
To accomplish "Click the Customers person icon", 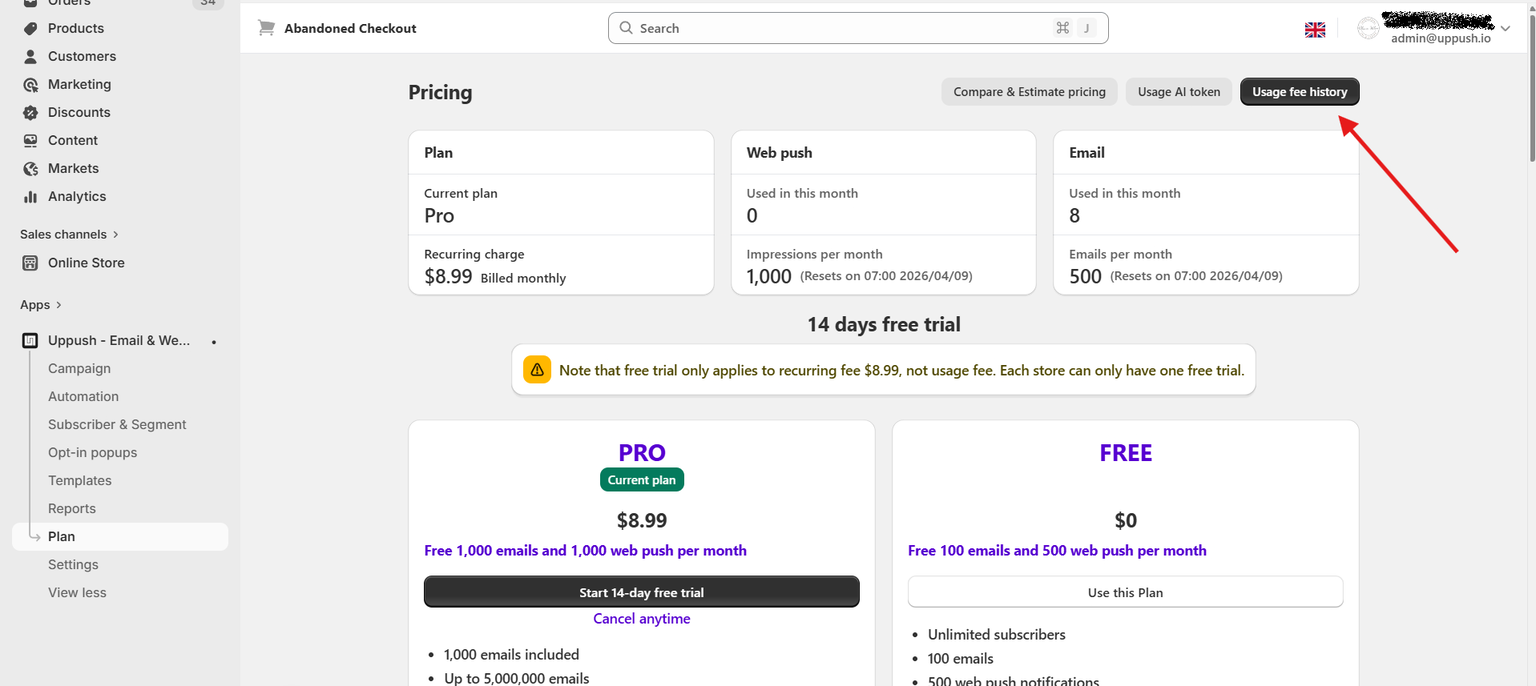I will pyautogui.click(x=30, y=56).
